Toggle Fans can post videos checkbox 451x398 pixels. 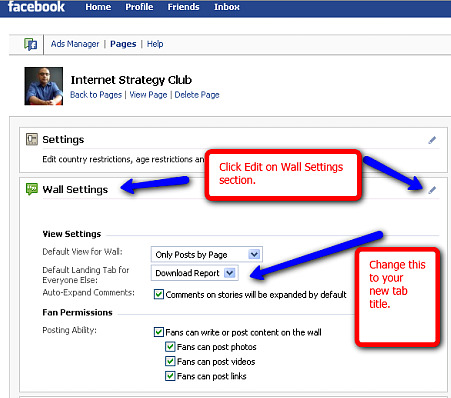point(170,361)
